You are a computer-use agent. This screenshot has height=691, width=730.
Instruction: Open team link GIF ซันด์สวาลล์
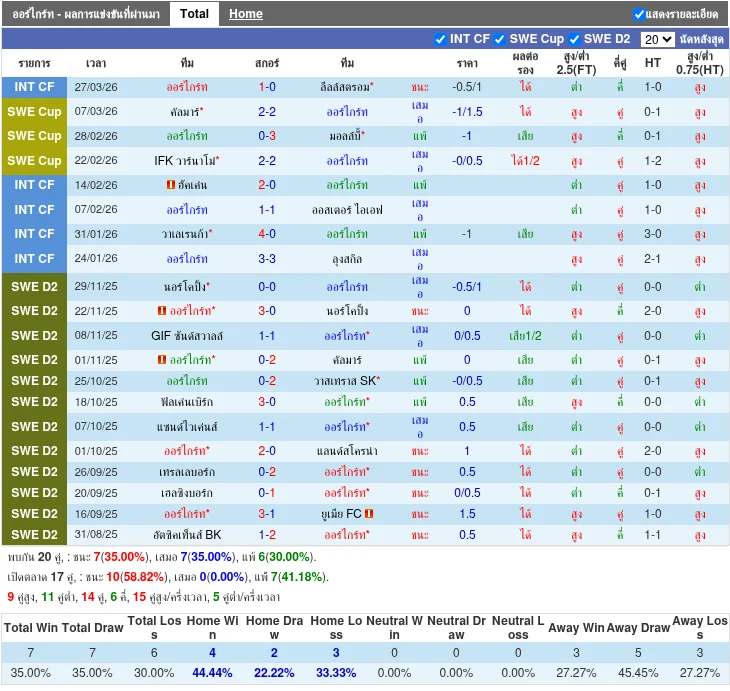(187, 336)
